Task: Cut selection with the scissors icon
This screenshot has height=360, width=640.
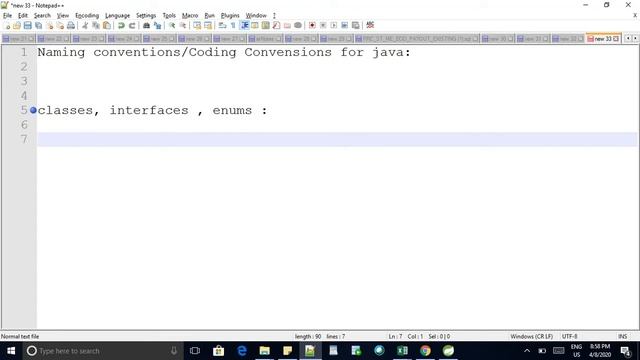Action: [85, 25]
